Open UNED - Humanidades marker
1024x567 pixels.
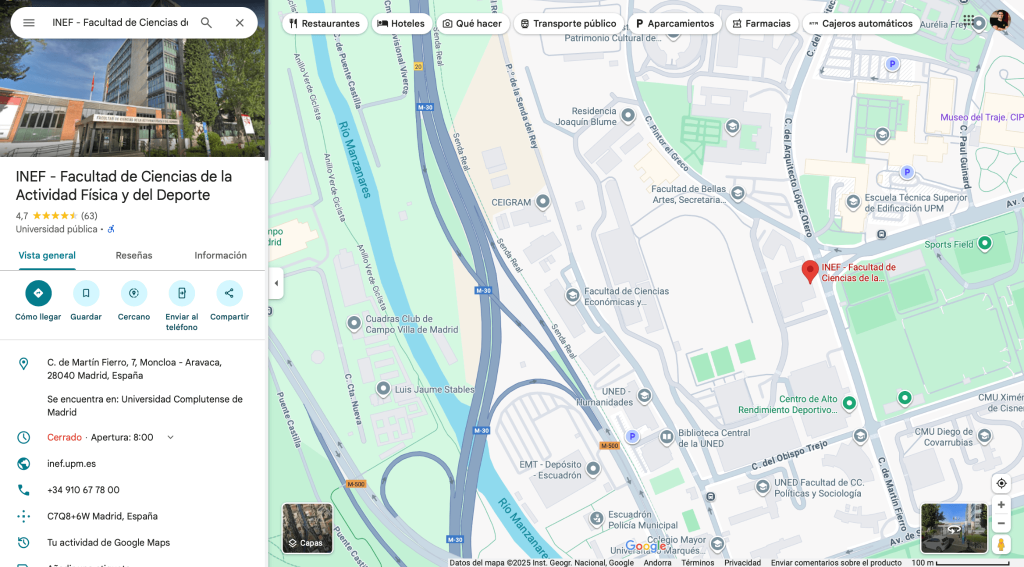[644, 395]
